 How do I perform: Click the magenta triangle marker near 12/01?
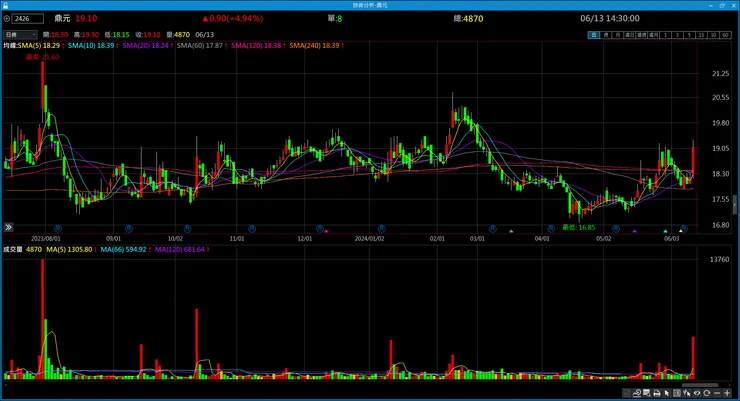(326, 231)
